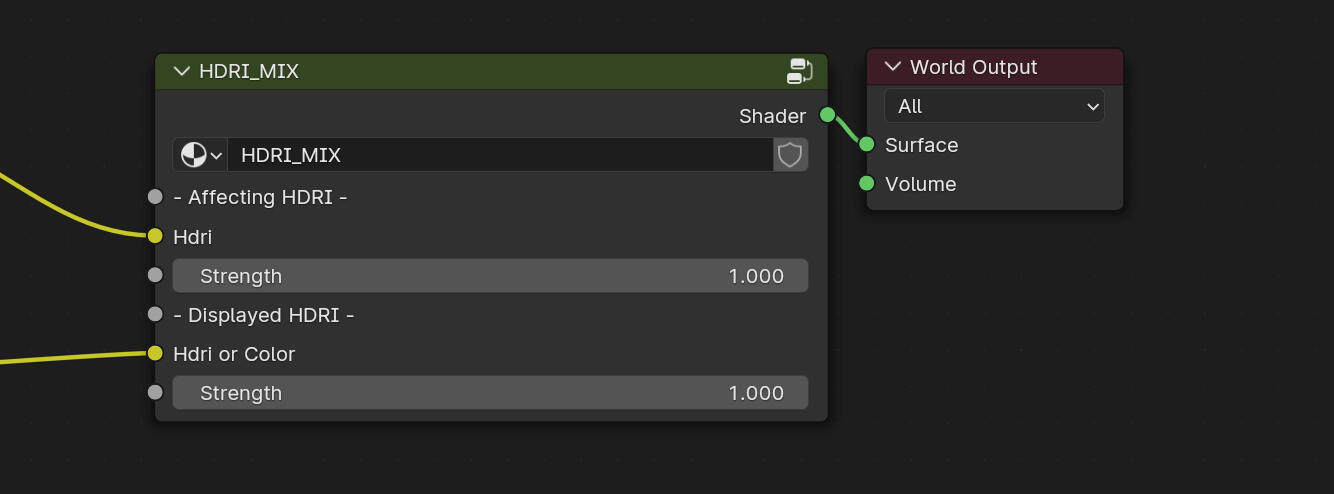This screenshot has width=1334, height=494.
Task: Click the yellow Hdri input socket
Action: pos(155,236)
